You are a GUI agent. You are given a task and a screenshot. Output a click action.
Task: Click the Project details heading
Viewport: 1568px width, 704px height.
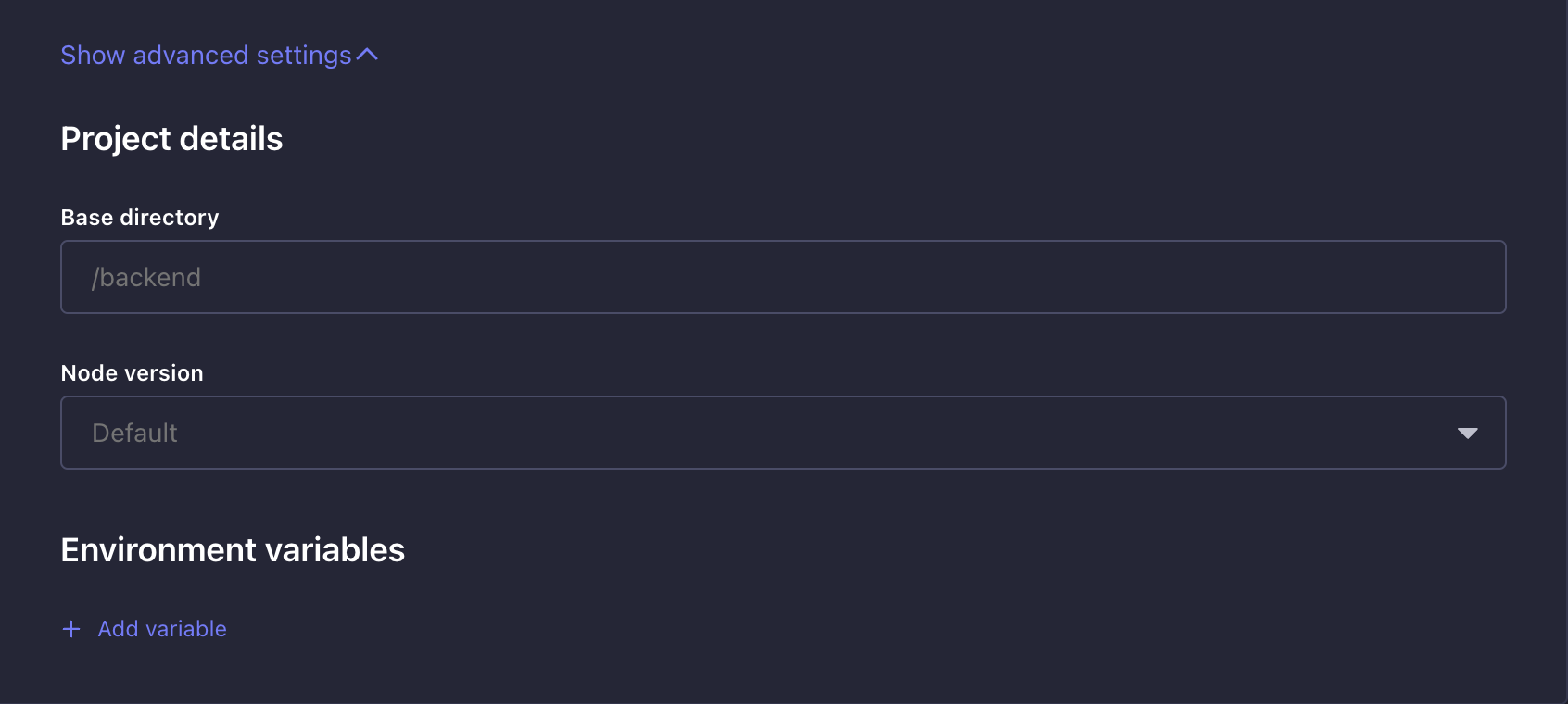171,139
